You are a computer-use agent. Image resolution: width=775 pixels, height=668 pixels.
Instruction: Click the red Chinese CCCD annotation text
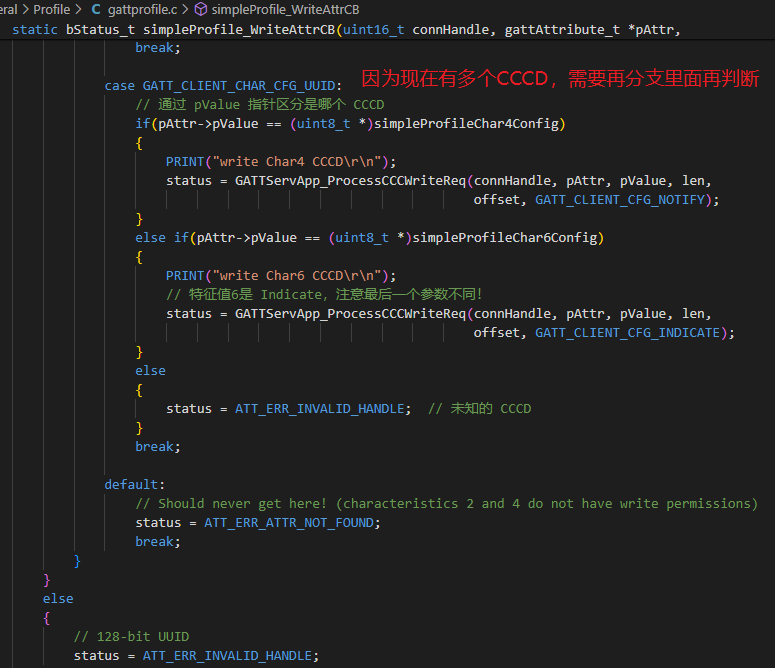click(x=560, y=78)
